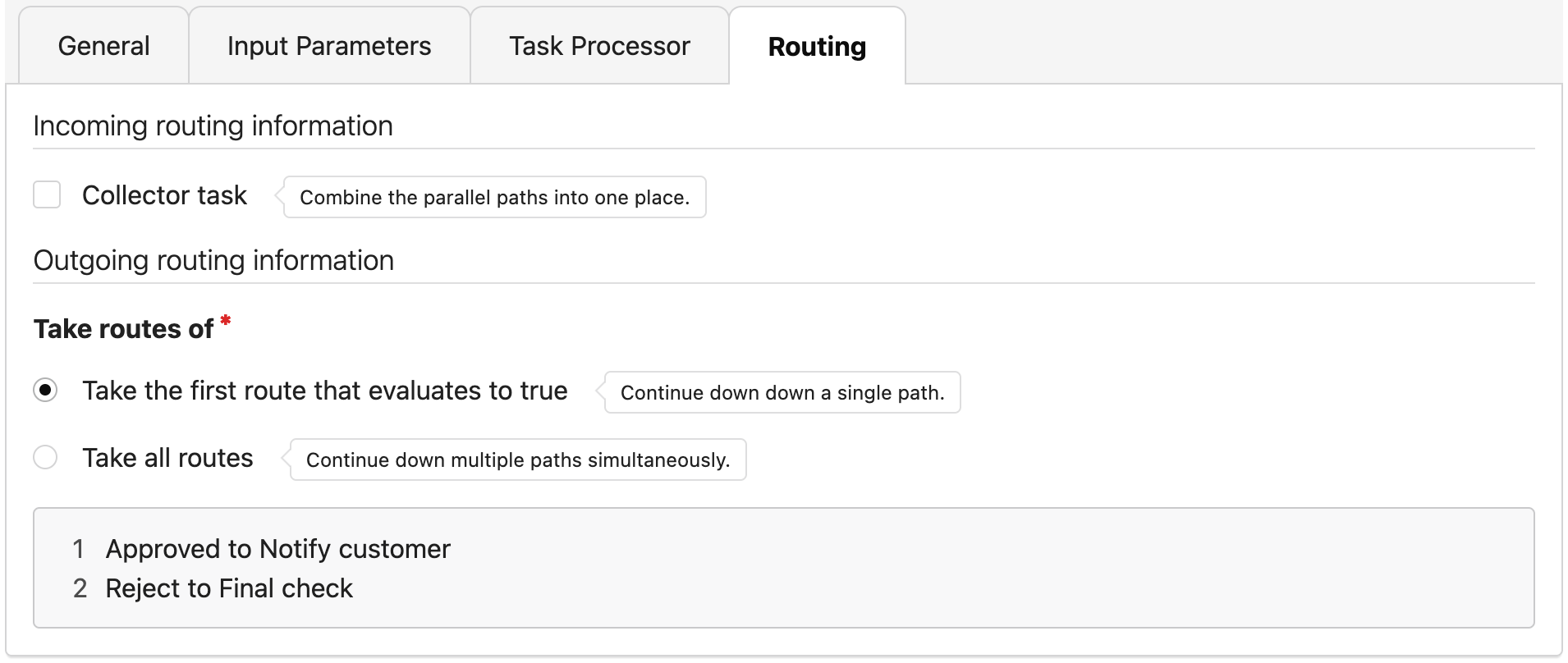The image size is (1568, 663).
Task: Enable the Collector task checkbox
Action: coord(47,195)
